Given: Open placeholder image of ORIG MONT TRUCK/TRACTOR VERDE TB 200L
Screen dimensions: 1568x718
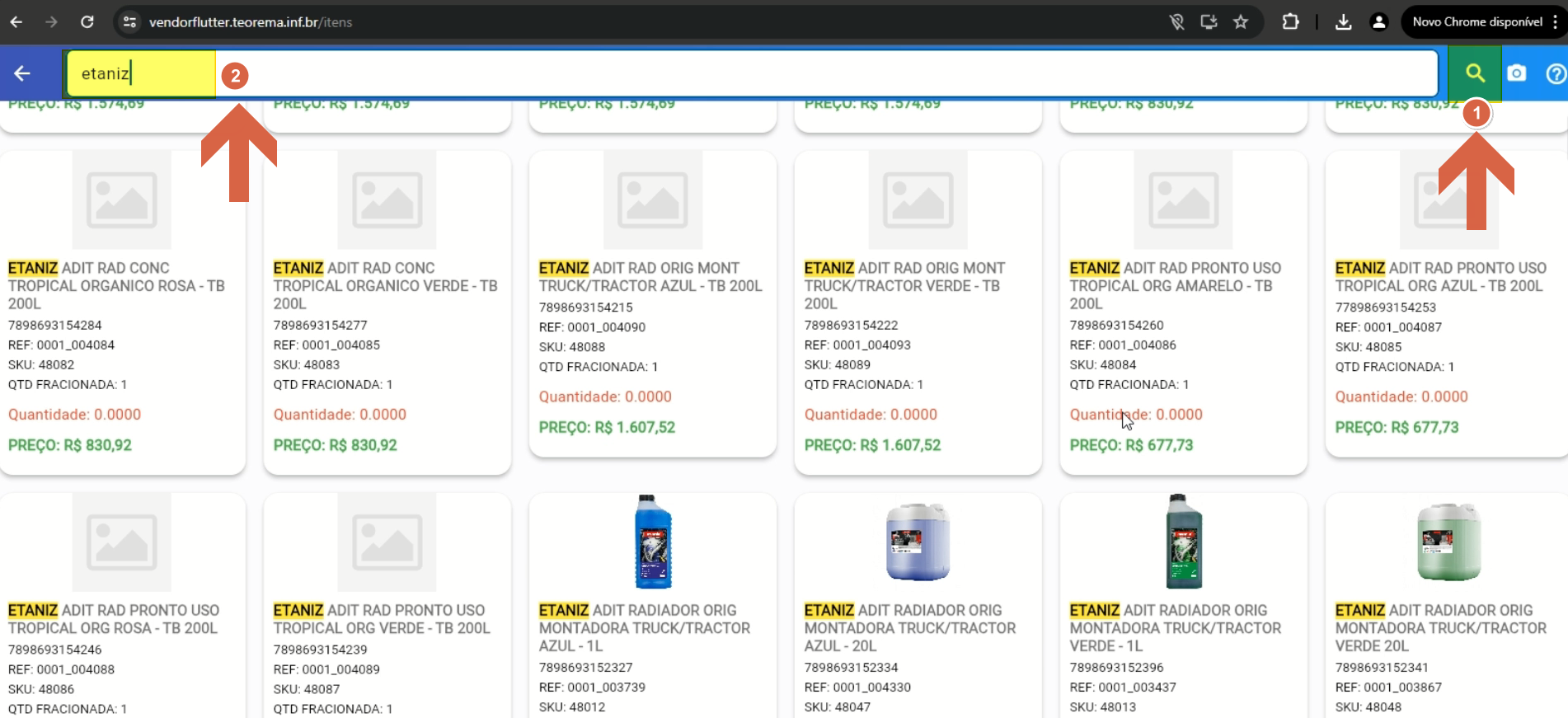Looking at the screenshot, I should pos(918,199).
